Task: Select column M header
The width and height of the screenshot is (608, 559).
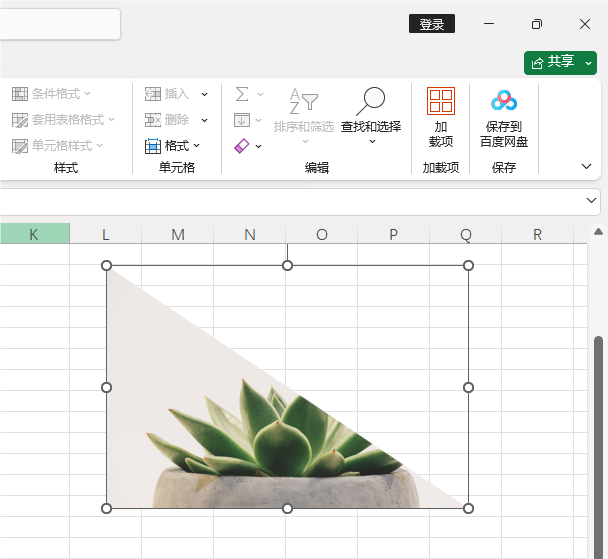Action: (178, 234)
